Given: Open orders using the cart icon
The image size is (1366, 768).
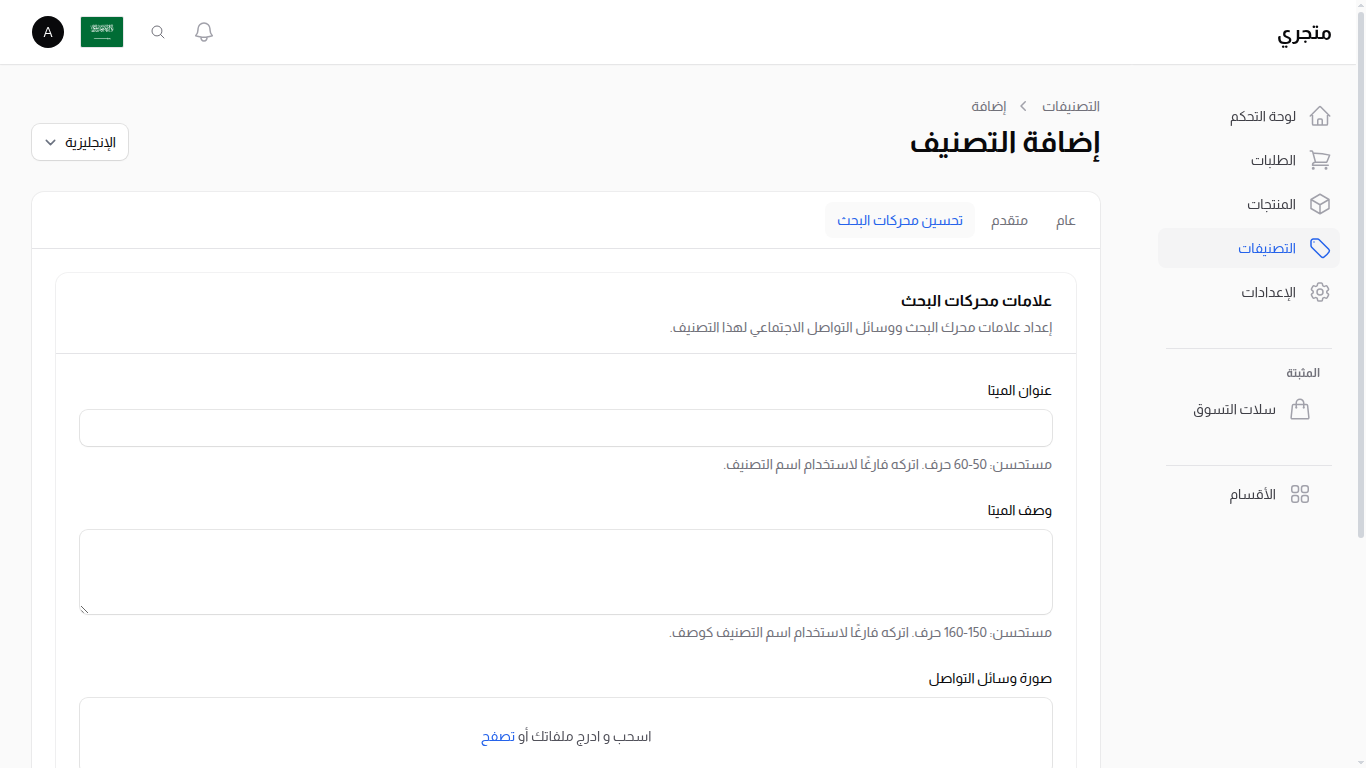Looking at the screenshot, I should pyautogui.click(x=1320, y=160).
